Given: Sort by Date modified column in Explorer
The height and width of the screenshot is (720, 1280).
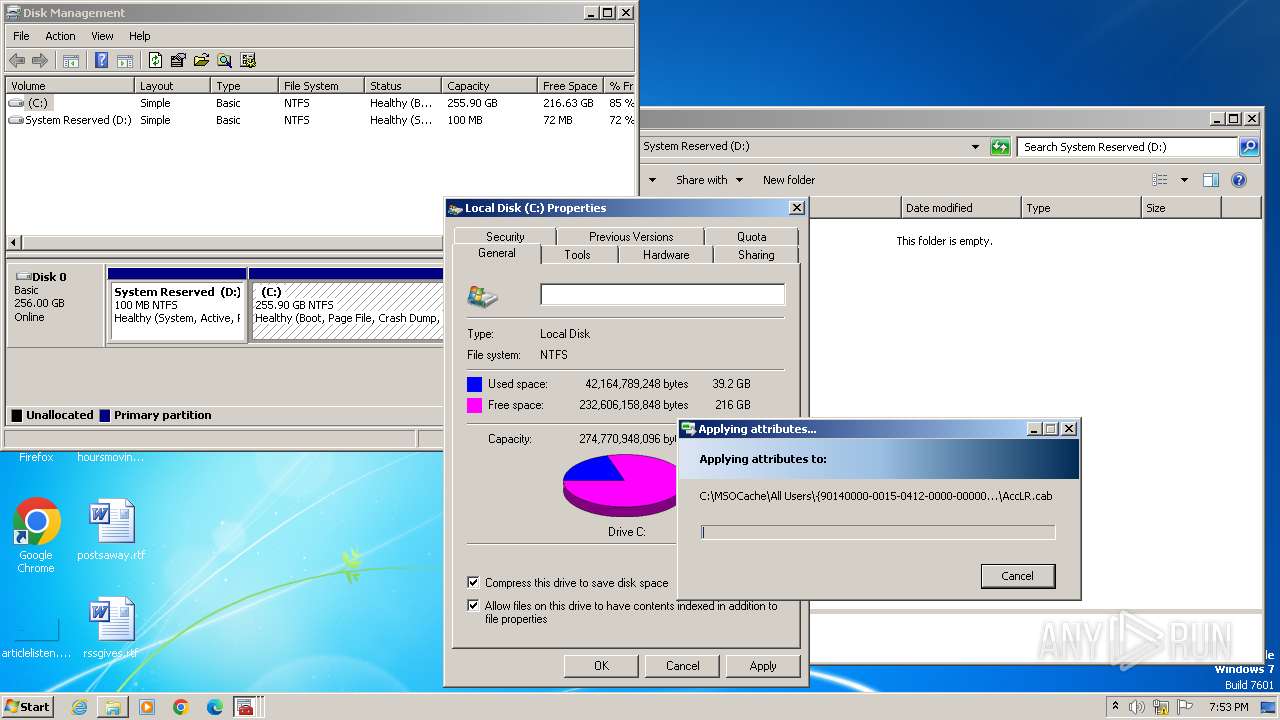Looking at the screenshot, I should click(x=961, y=208).
